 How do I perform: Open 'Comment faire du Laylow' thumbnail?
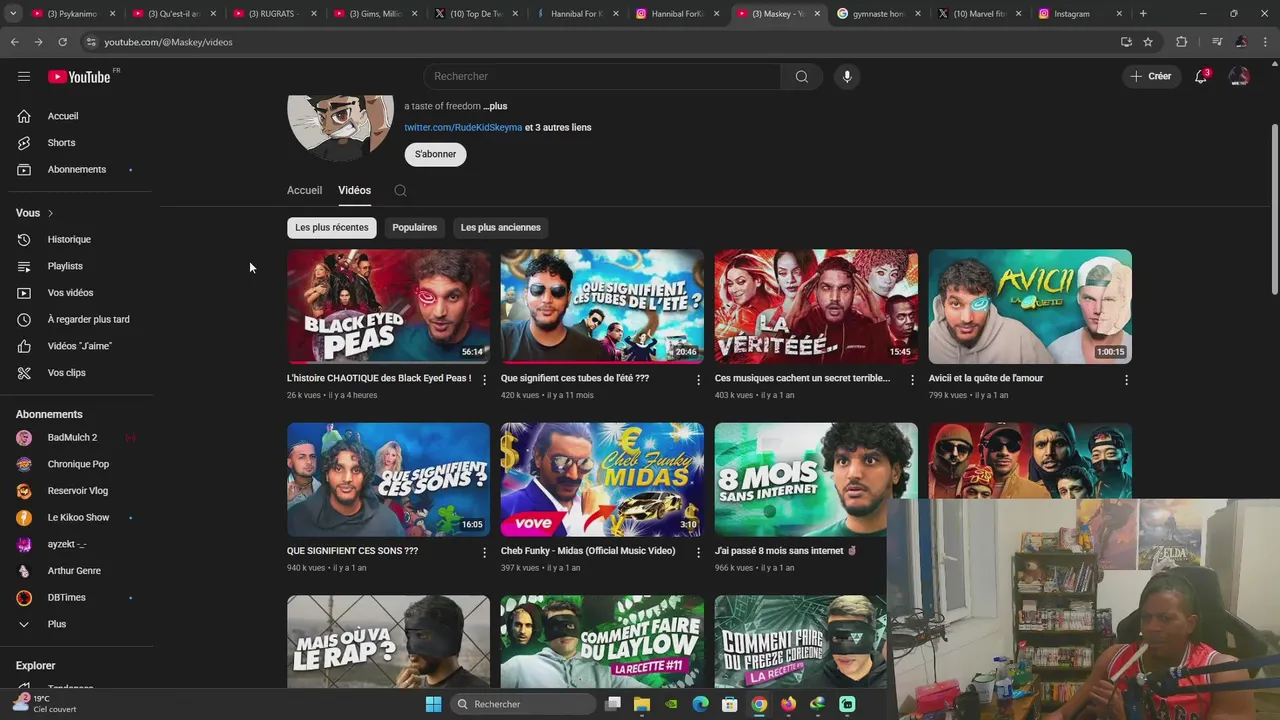point(602,642)
